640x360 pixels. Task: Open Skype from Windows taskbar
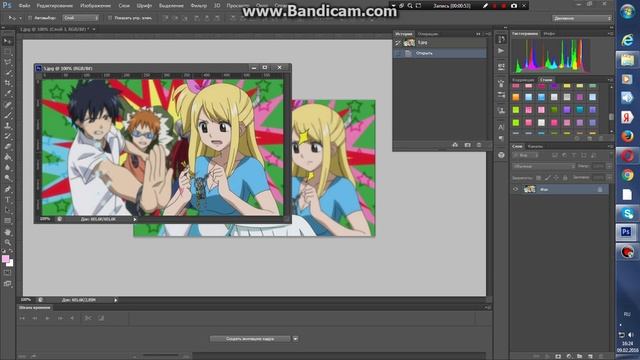tap(627, 213)
